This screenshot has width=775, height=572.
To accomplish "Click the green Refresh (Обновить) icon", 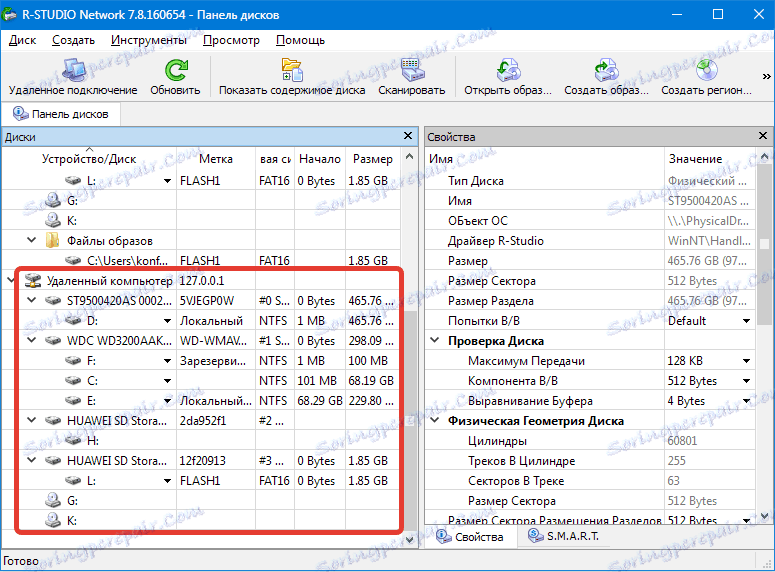I will [x=175, y=70].
